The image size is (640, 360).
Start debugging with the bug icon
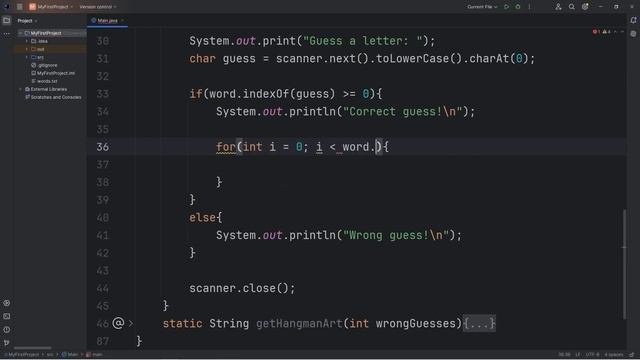[x=518, y=7]
